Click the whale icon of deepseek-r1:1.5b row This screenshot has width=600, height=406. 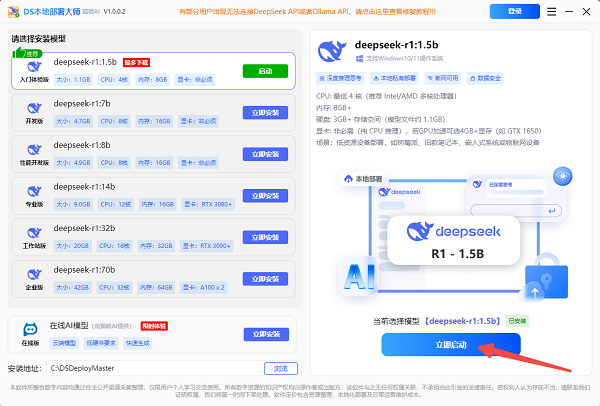tap(34, 67)
